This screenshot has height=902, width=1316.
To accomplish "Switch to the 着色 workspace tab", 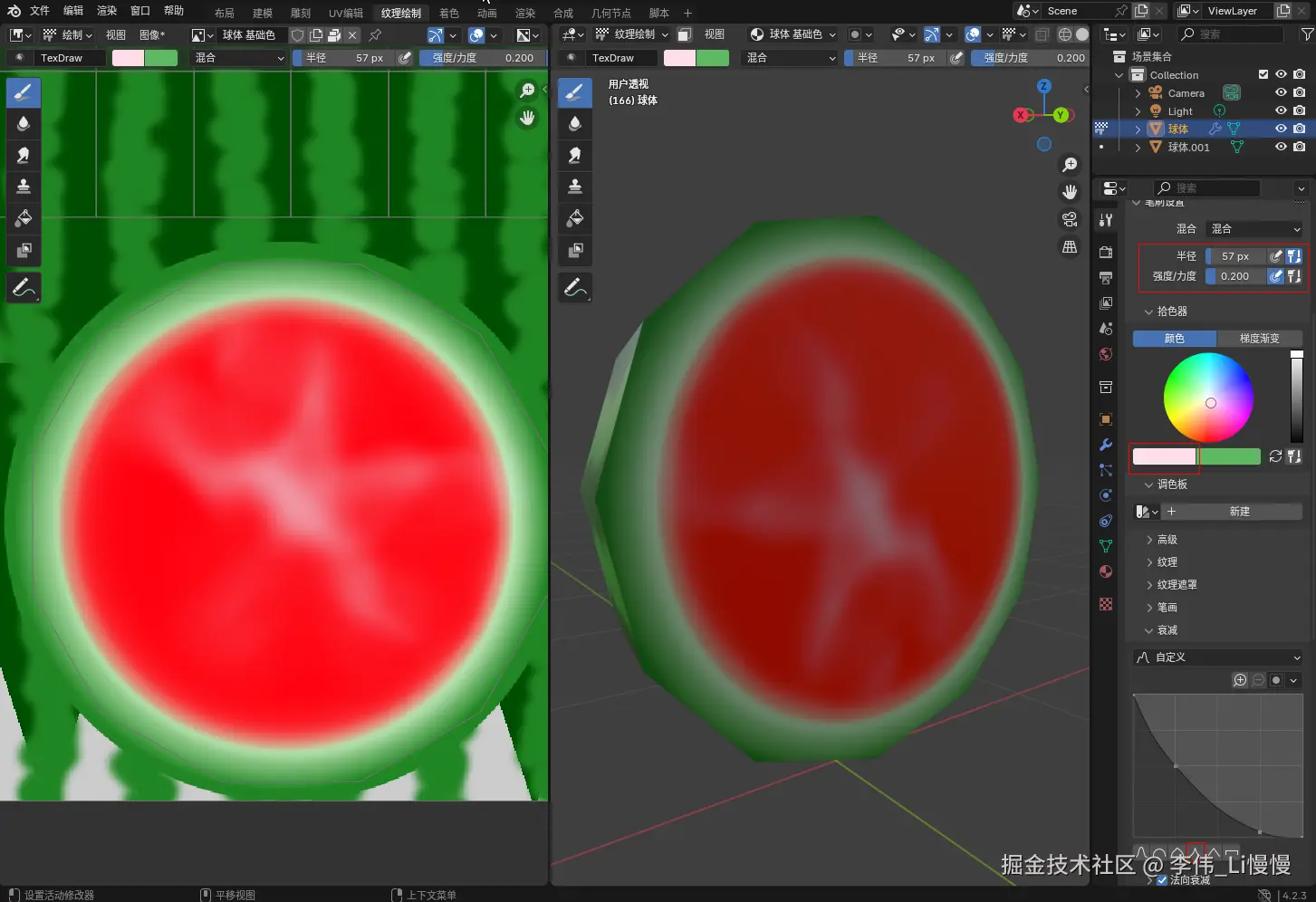I will point(449,13).
